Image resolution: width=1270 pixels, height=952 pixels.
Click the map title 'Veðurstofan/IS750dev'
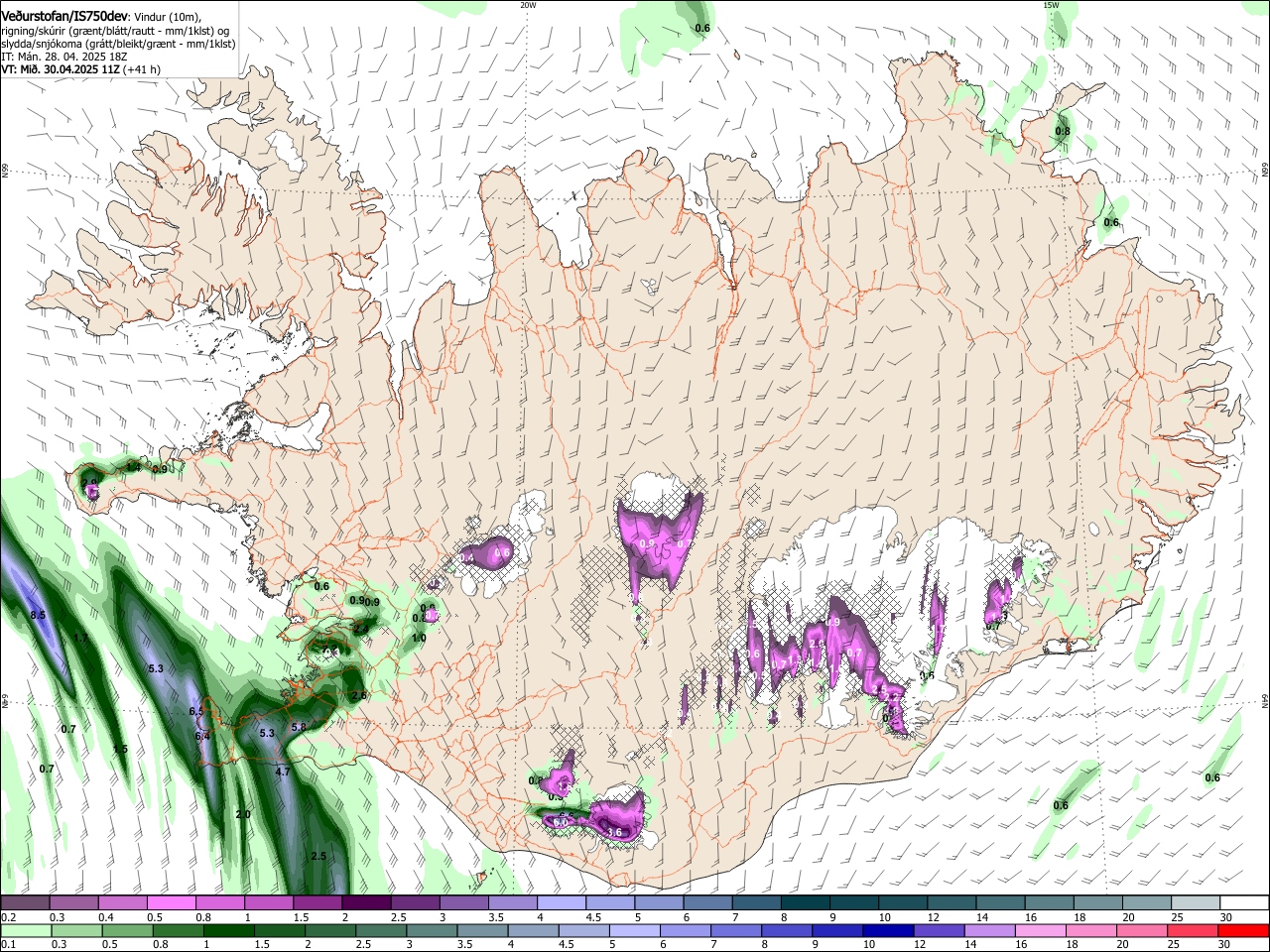point(64,17)
